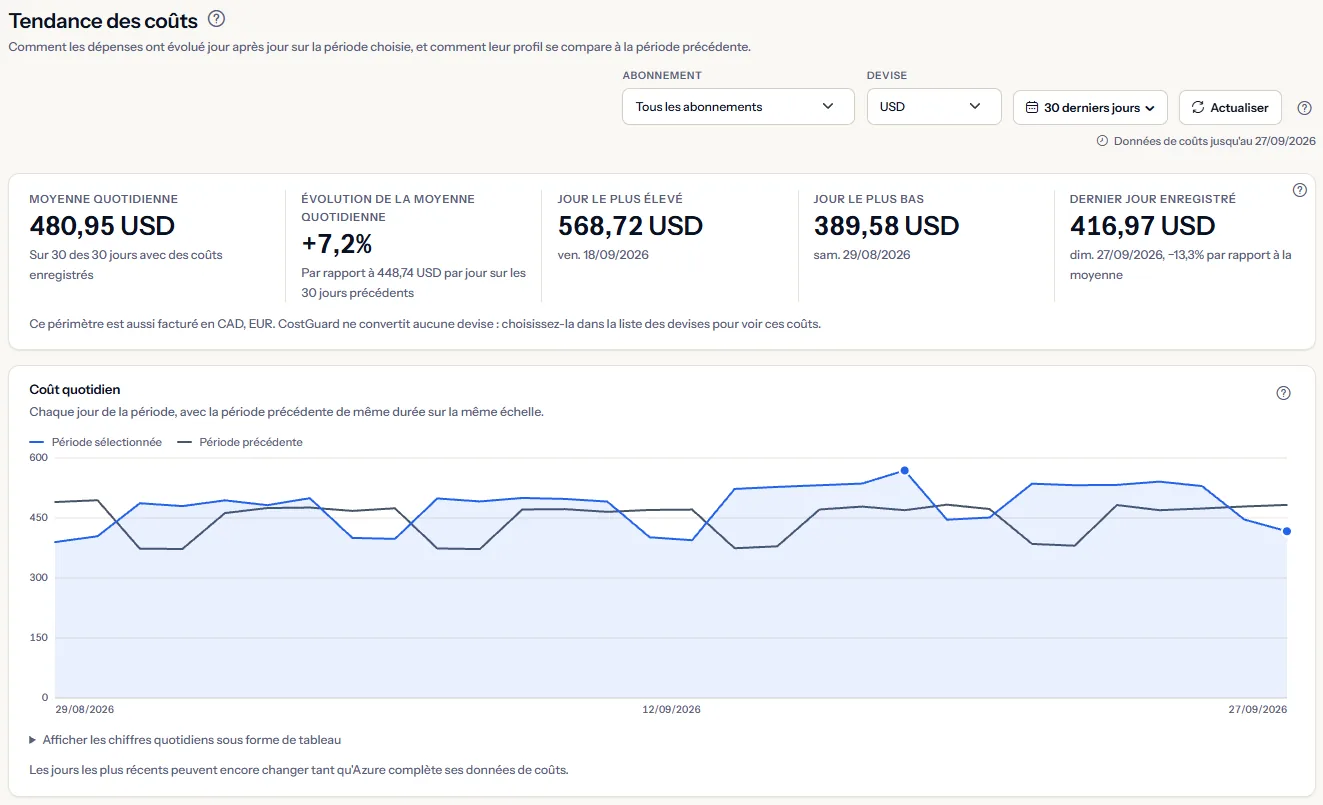Click the 27/09/2026 x-axis label
The image size is (1323, 805).
click(x=1258, y=710)
